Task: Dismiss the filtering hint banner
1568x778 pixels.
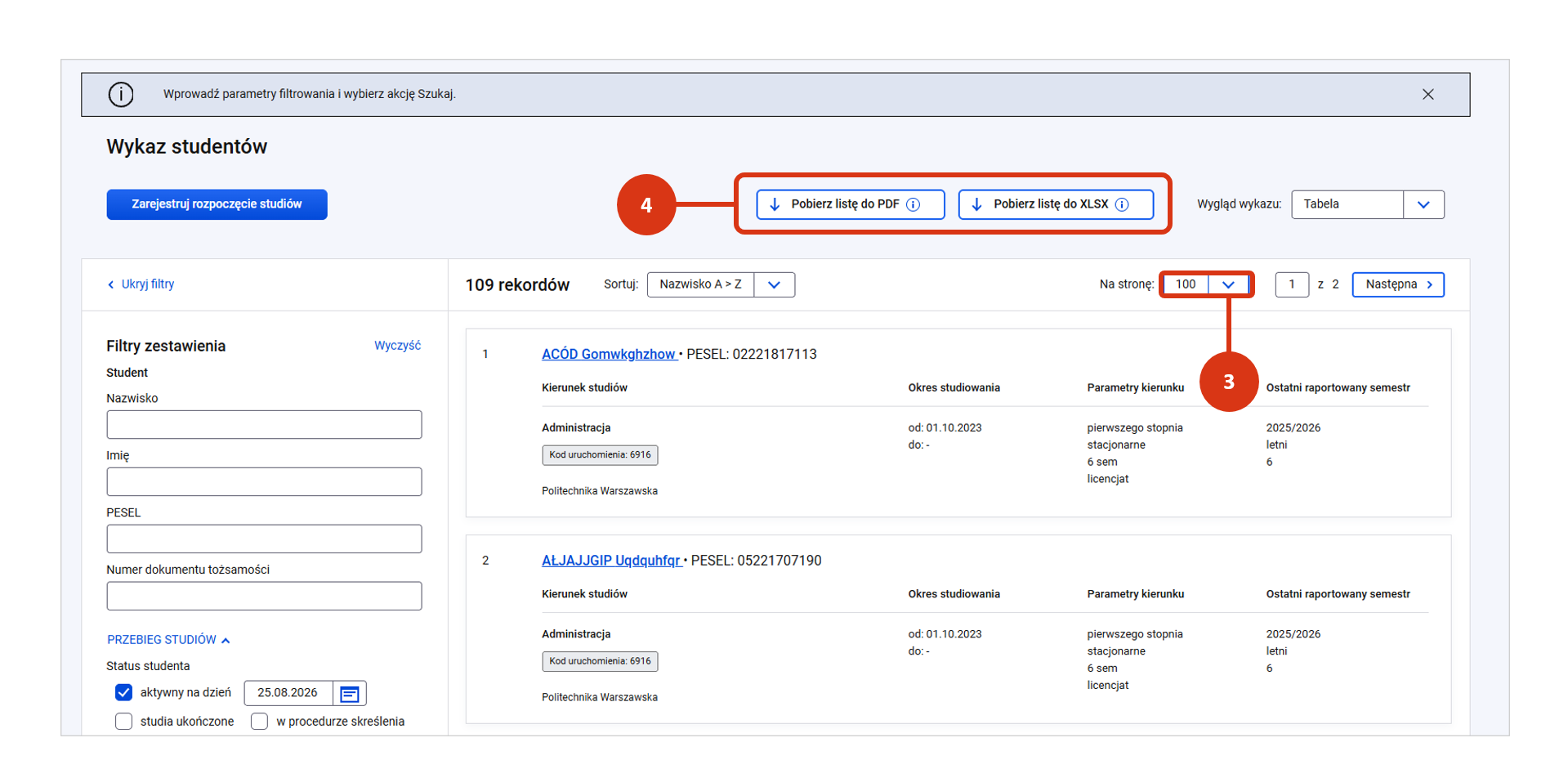Action: coord(1427,95)
